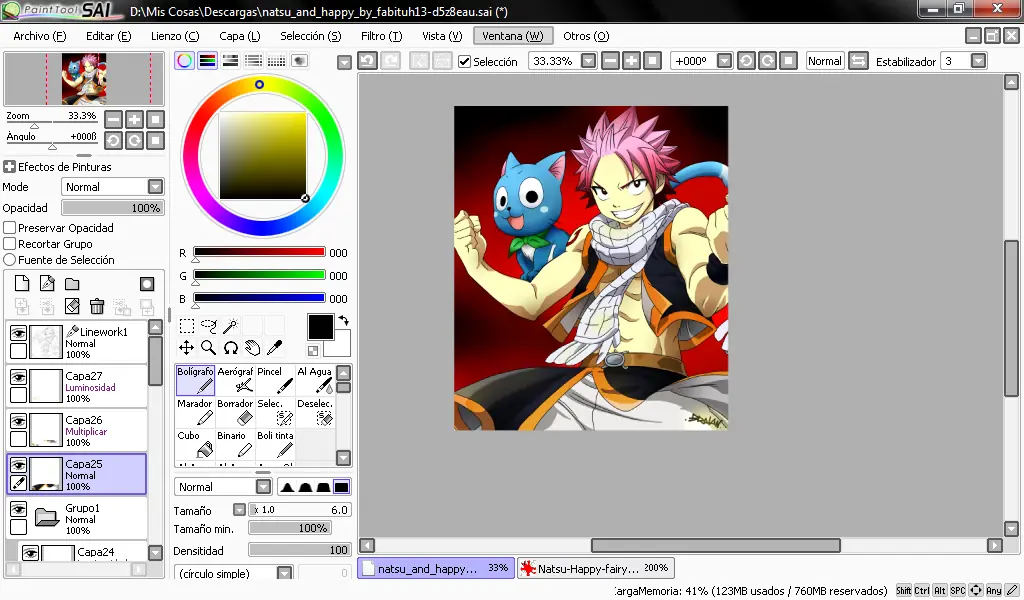Viewport: 1024px width, 600px height.
Task: Enable Recortar Grupo
Action: tap(10, 244)
